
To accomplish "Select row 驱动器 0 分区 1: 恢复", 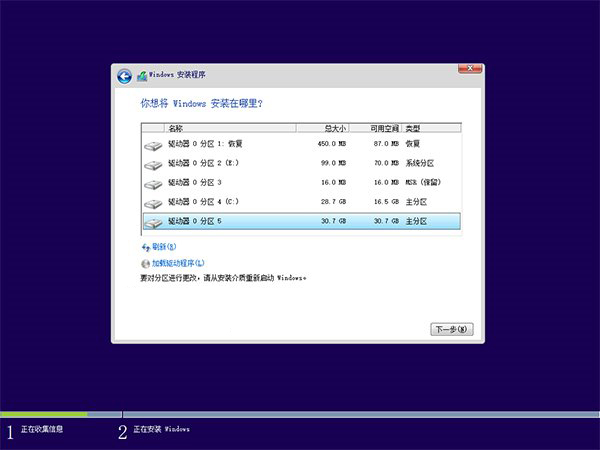I will point(302,144).
